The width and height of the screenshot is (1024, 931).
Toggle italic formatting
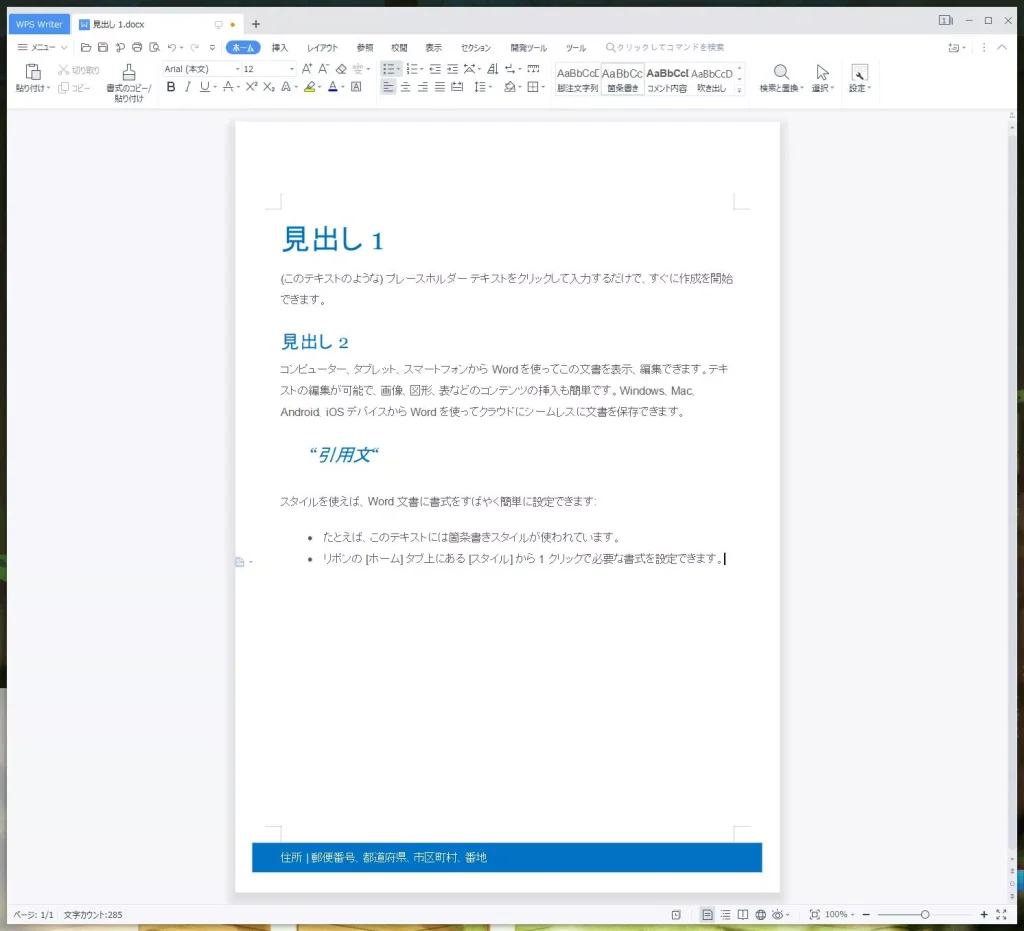click(x=187, y=87)
